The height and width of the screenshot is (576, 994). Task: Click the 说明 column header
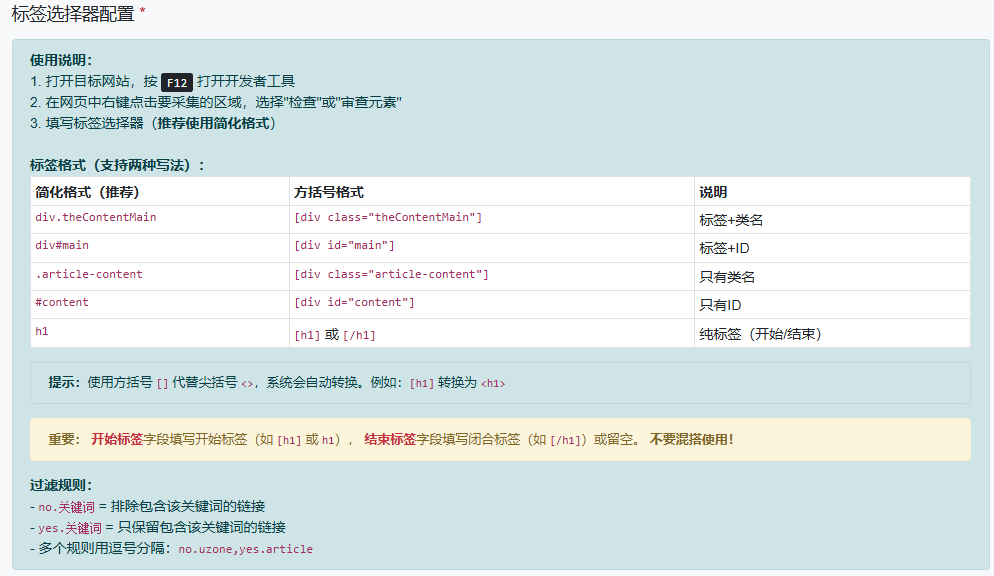(713, 192)
